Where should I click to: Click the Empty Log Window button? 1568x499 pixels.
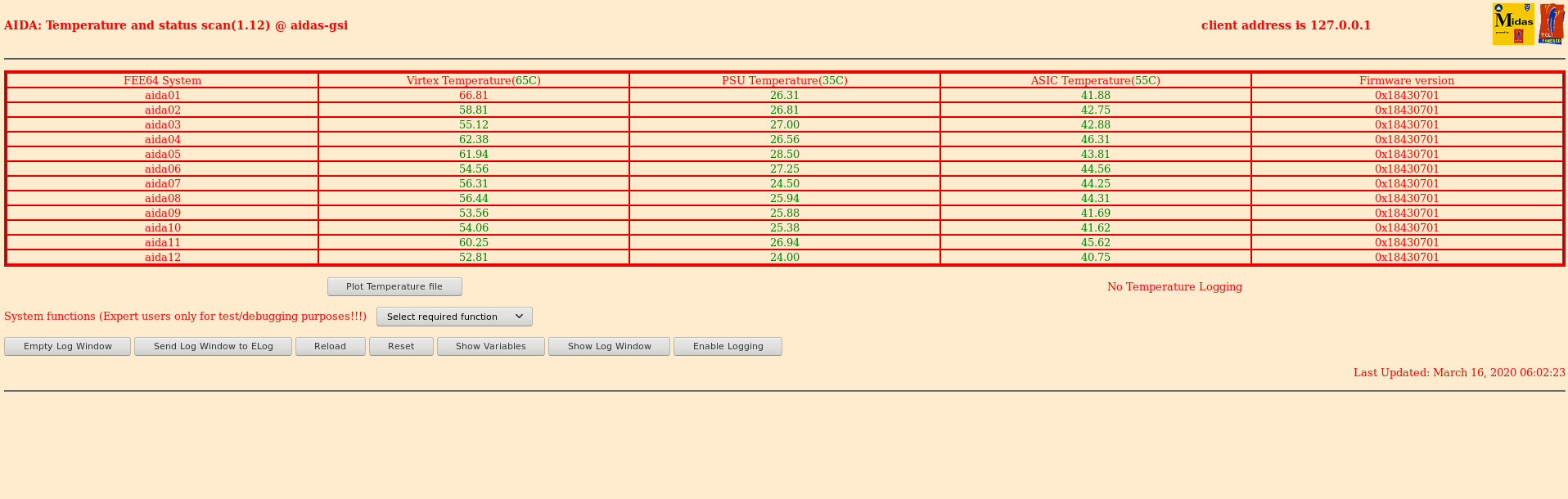(68, 346)
